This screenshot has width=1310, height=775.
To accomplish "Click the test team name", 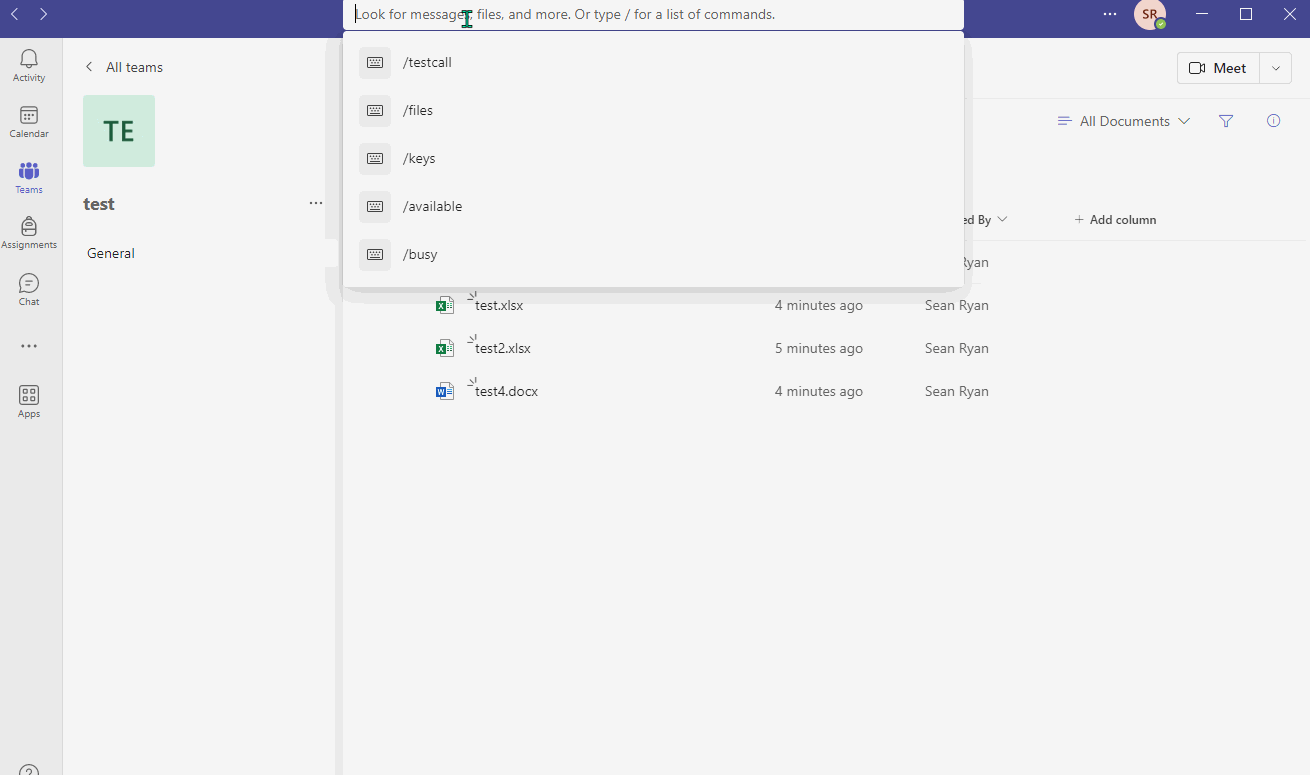I will 99,203.
